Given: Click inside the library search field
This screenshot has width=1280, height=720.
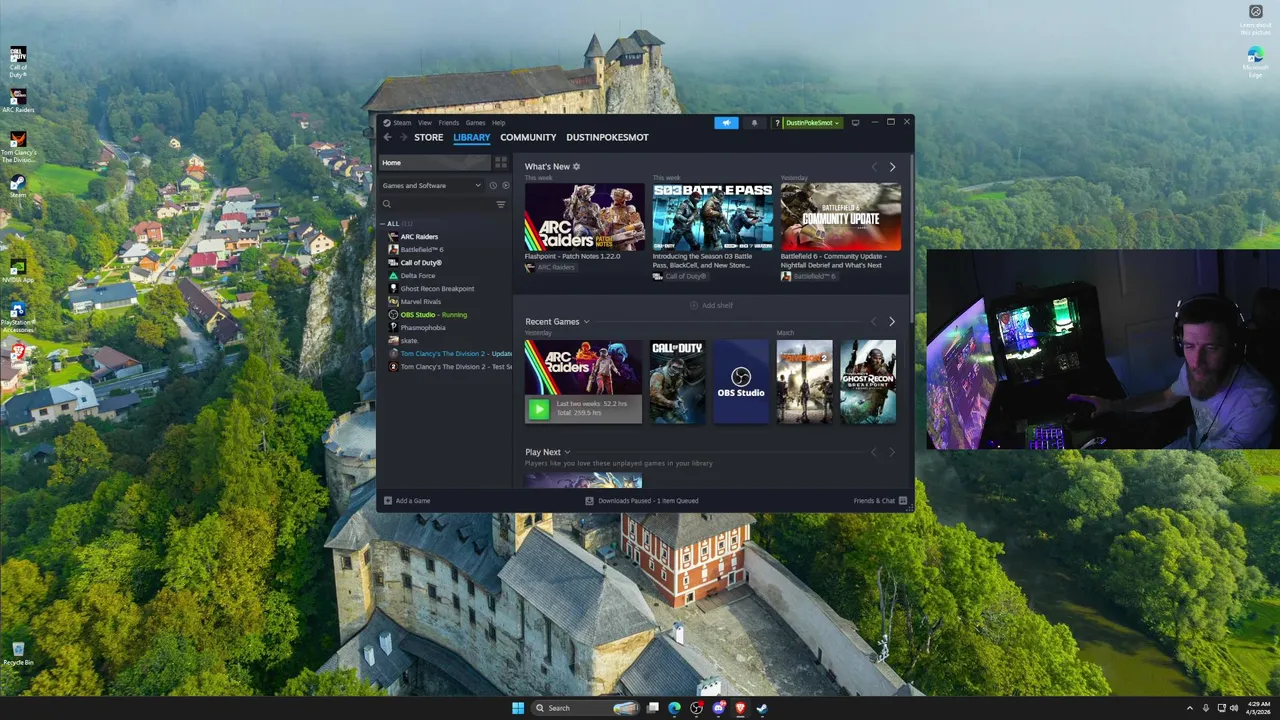Looking at the screenshot, I should 436,204.
